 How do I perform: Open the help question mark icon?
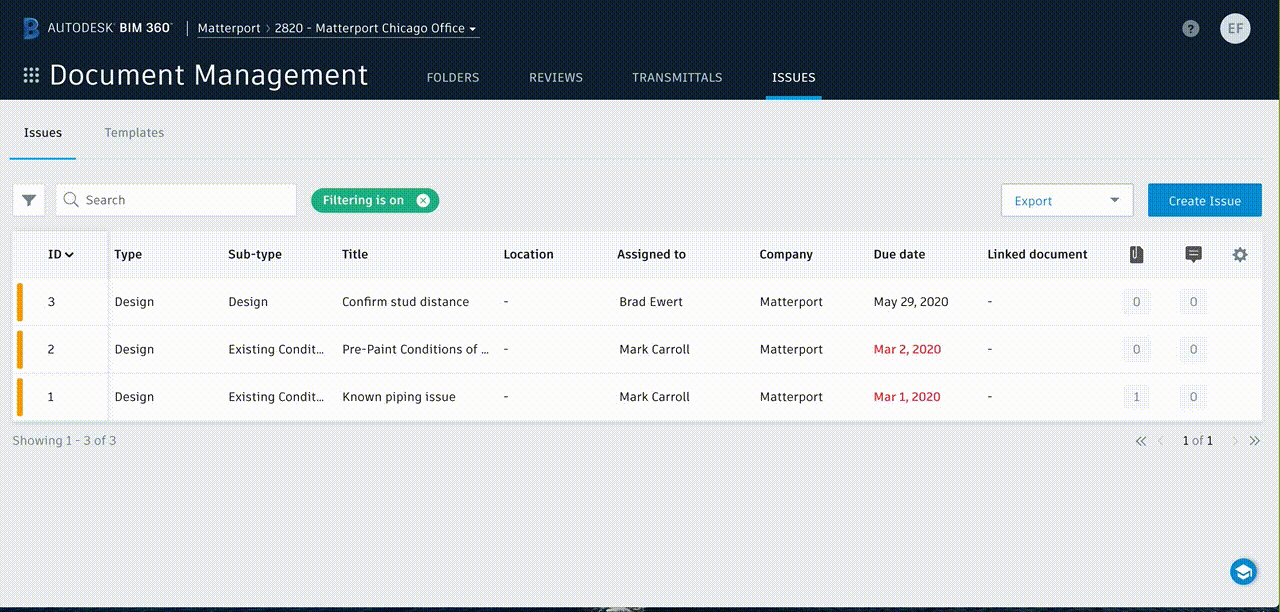coord(1190,28)
